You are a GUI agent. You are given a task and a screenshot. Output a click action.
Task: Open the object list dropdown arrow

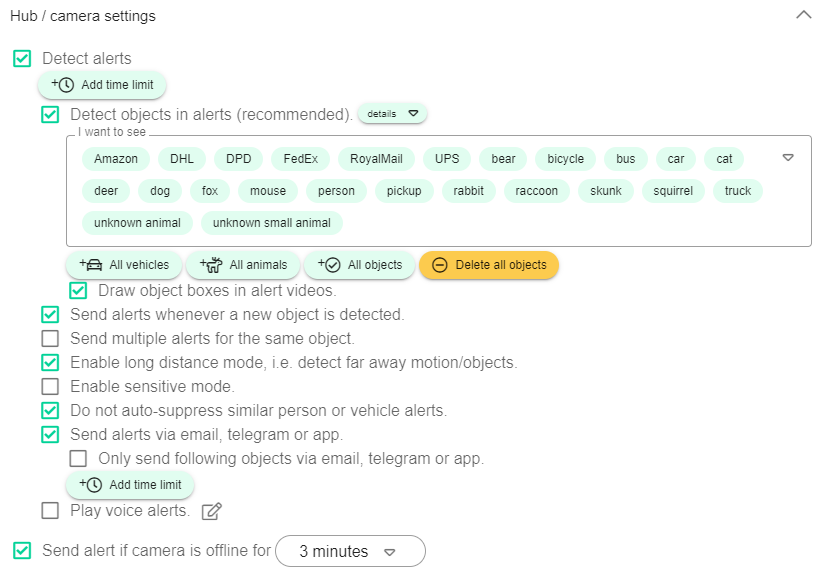coord(788,157)
